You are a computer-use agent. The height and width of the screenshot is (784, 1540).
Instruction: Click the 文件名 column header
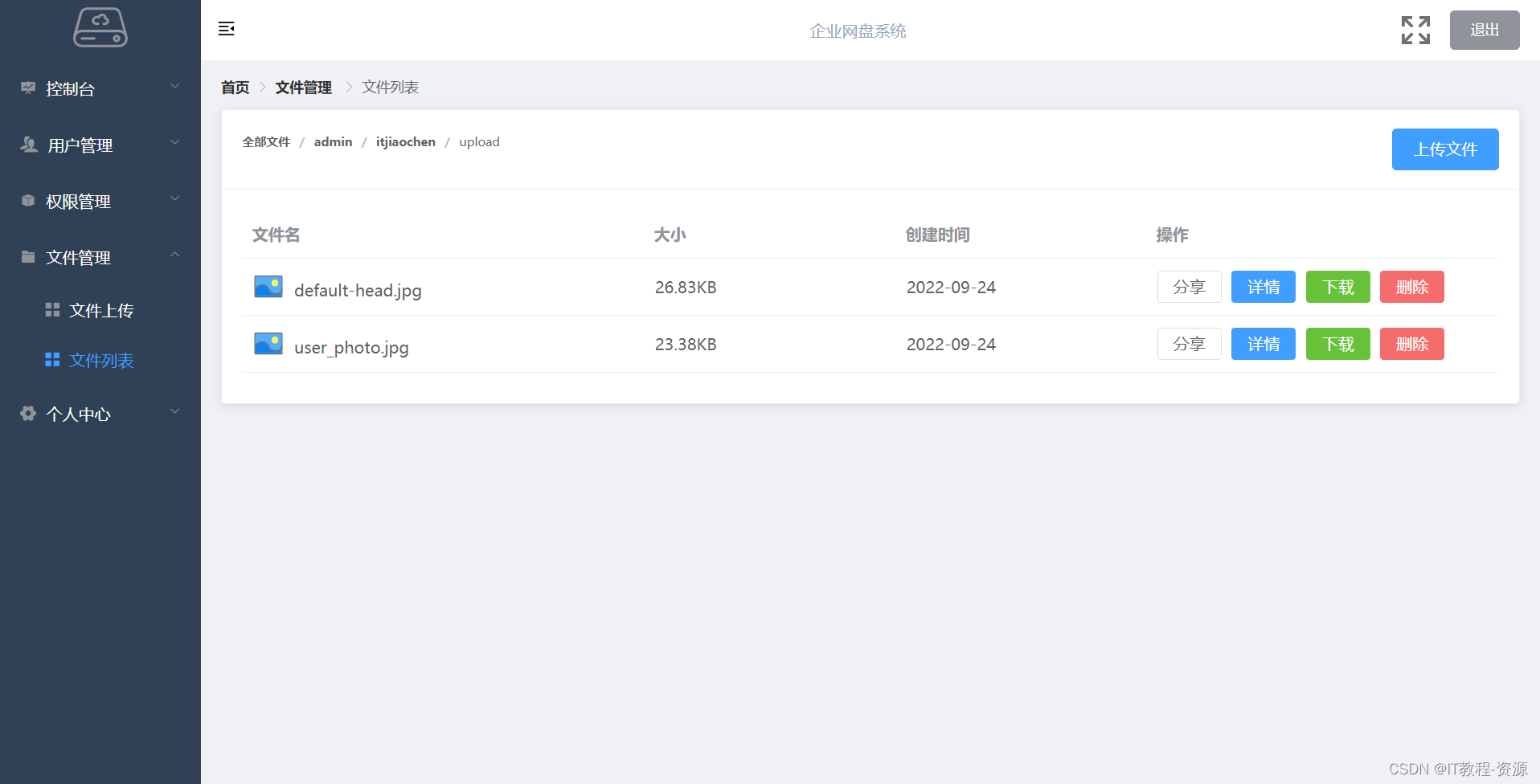coord(276,235)
